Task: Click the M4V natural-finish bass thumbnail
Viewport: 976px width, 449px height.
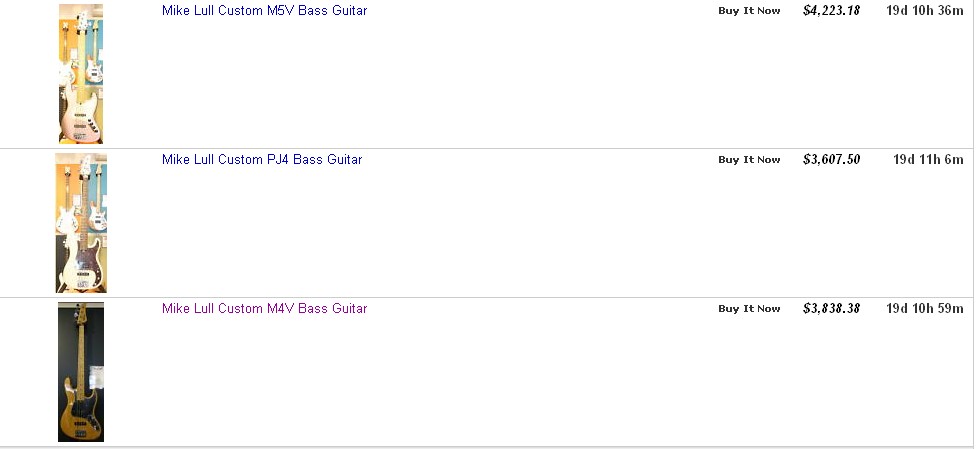Action: (x=81, y=372)
